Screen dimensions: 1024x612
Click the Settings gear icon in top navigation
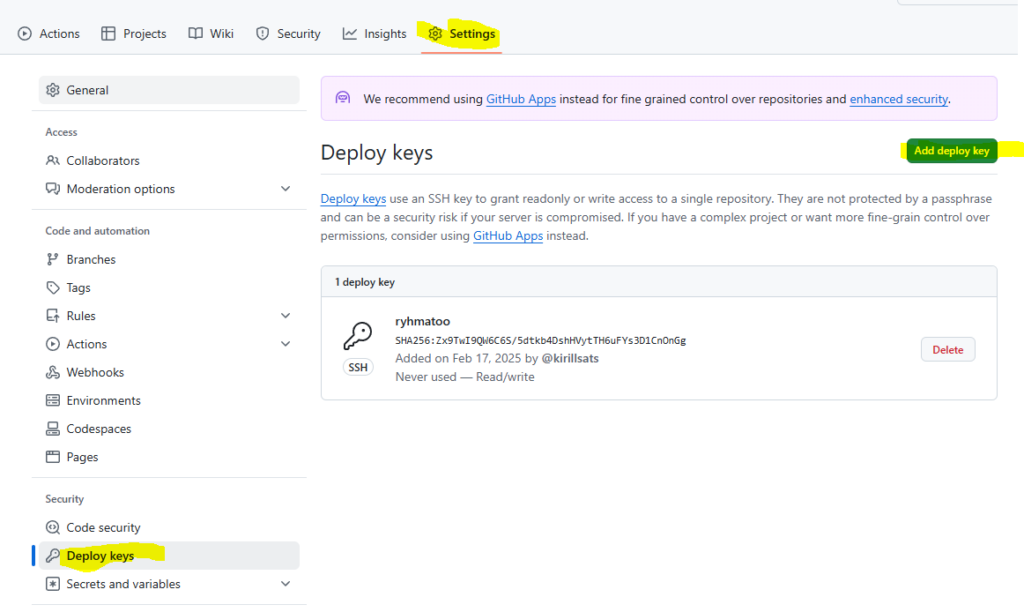435,33
